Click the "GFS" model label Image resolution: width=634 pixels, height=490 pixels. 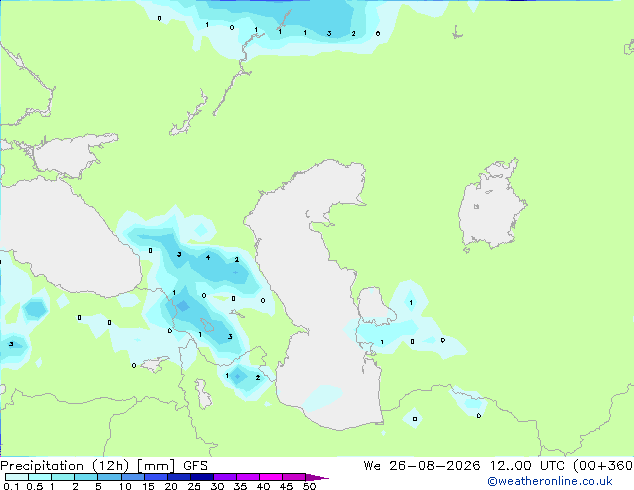tap(195, 466)
